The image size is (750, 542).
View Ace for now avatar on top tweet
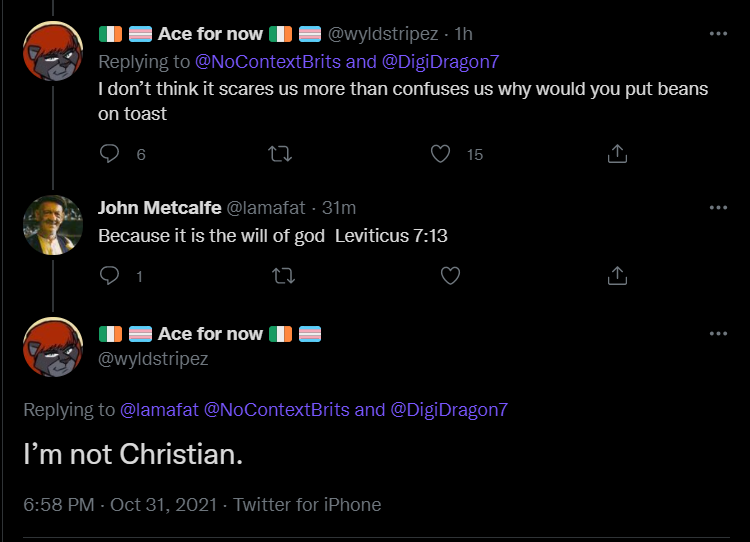point(53,51)
